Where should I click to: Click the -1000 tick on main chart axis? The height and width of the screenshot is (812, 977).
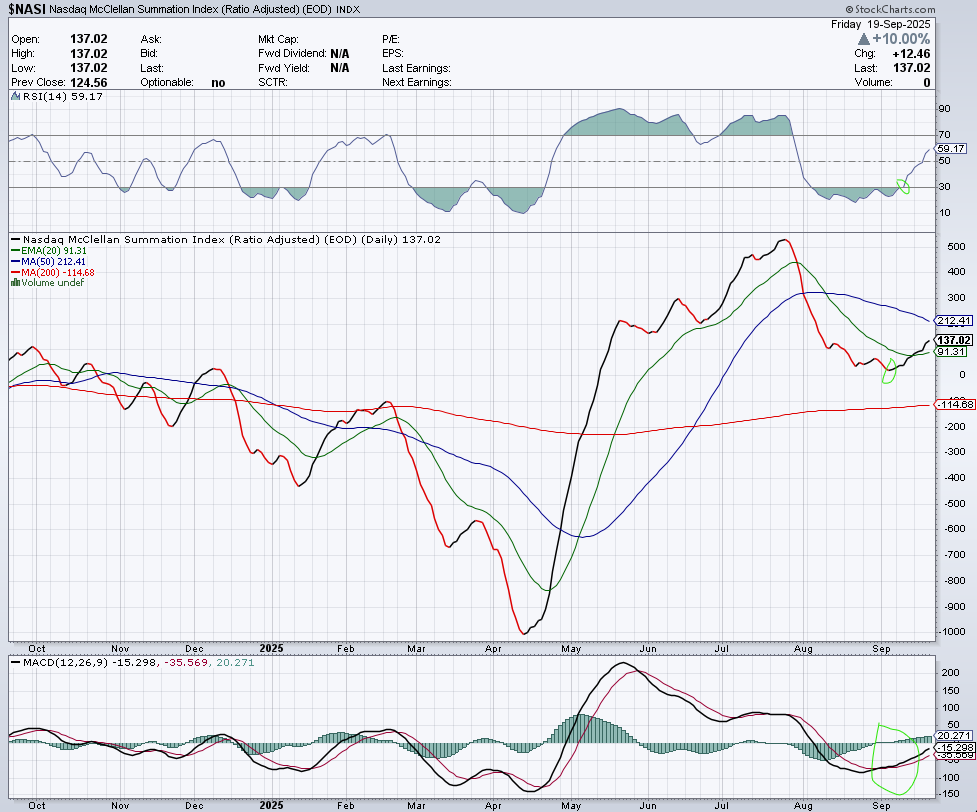[953, 632]
